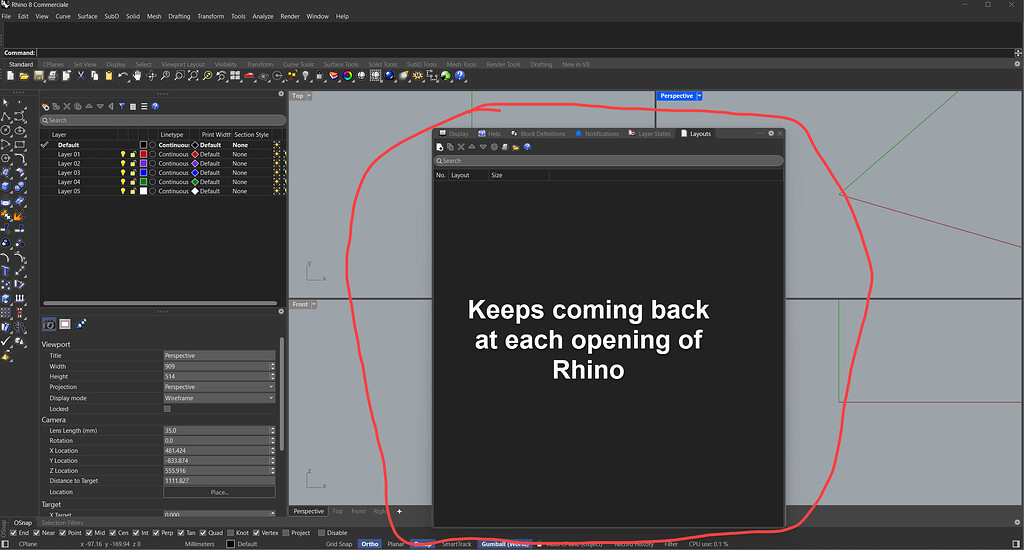Cut selection with the scissors icon

coord(80,76)
